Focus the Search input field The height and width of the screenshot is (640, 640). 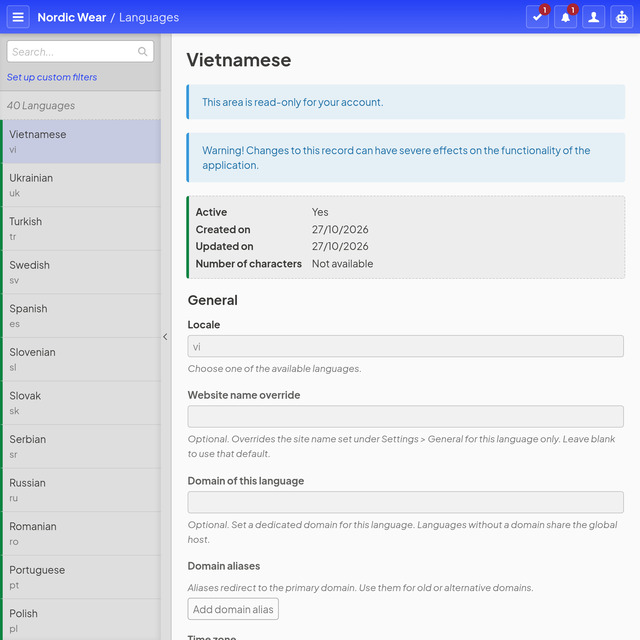80,51
